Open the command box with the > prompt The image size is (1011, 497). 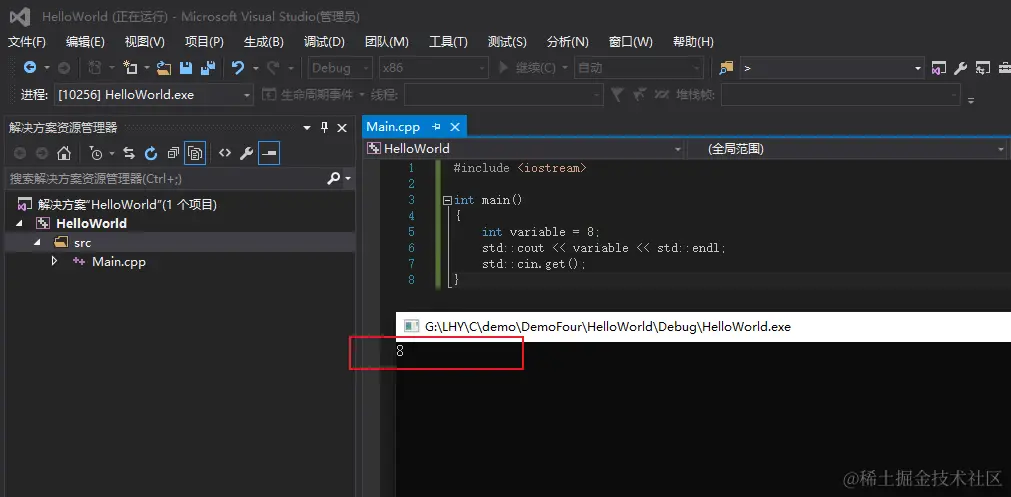pos(834,68)
